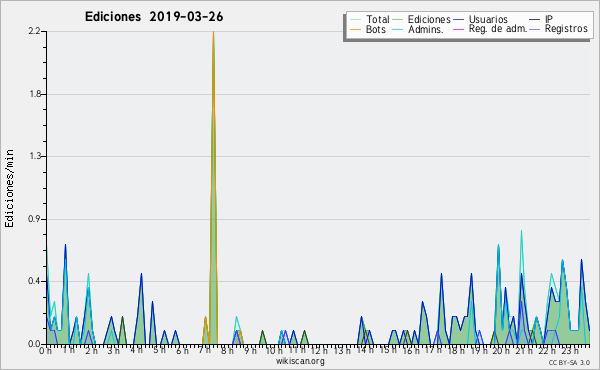Click the 0.9 y-axis value
The image size is (600, 370).
pyautogui.click(x=34, y=219)
